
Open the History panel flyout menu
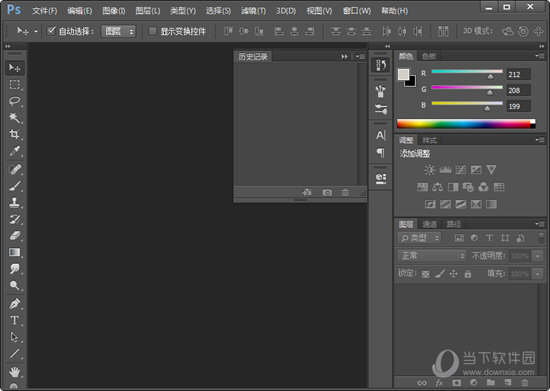(360, 56)
